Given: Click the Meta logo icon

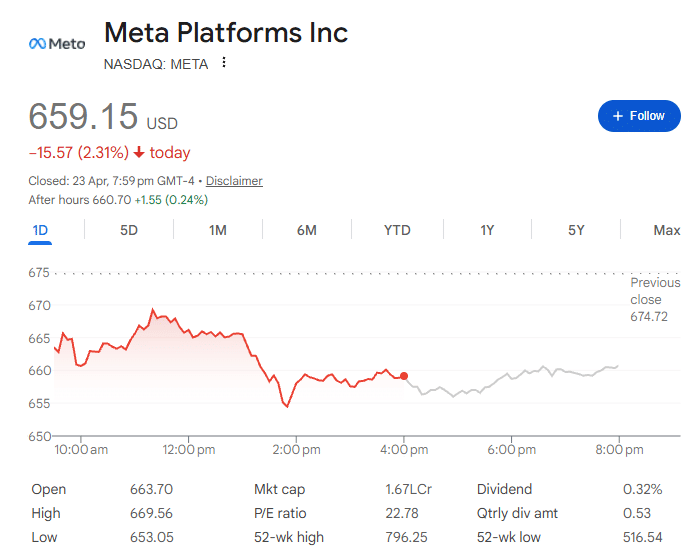Looking at the screenshot, I should point(56,43).
